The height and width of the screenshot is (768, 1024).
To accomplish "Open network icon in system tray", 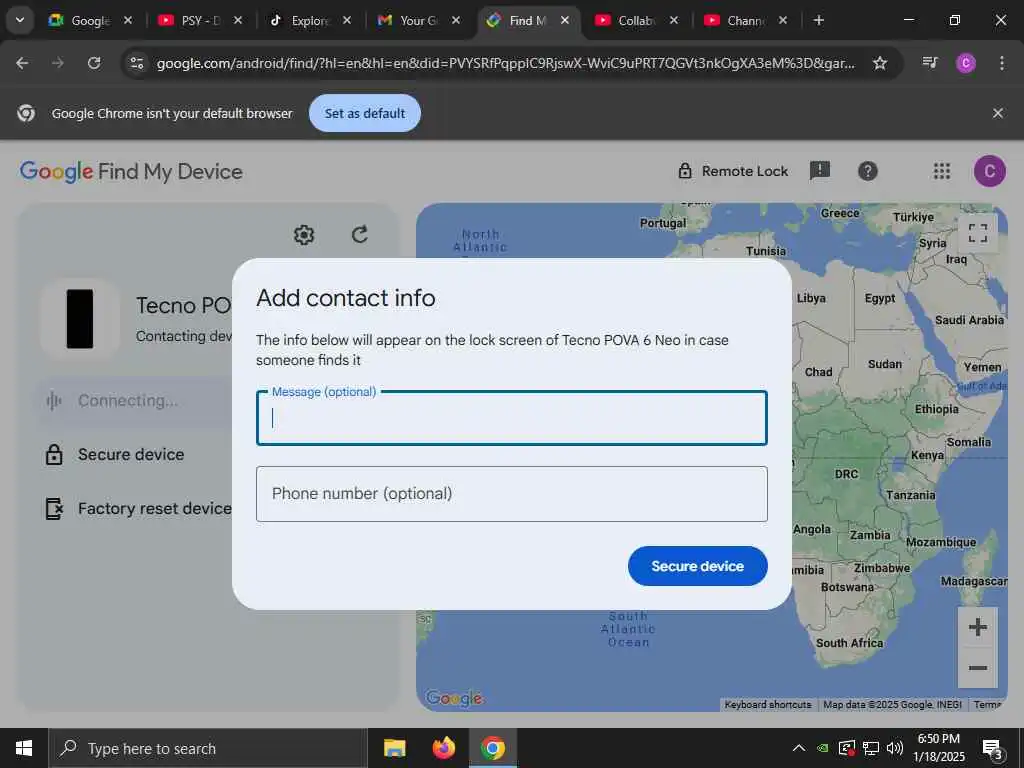I will [871, 748].
